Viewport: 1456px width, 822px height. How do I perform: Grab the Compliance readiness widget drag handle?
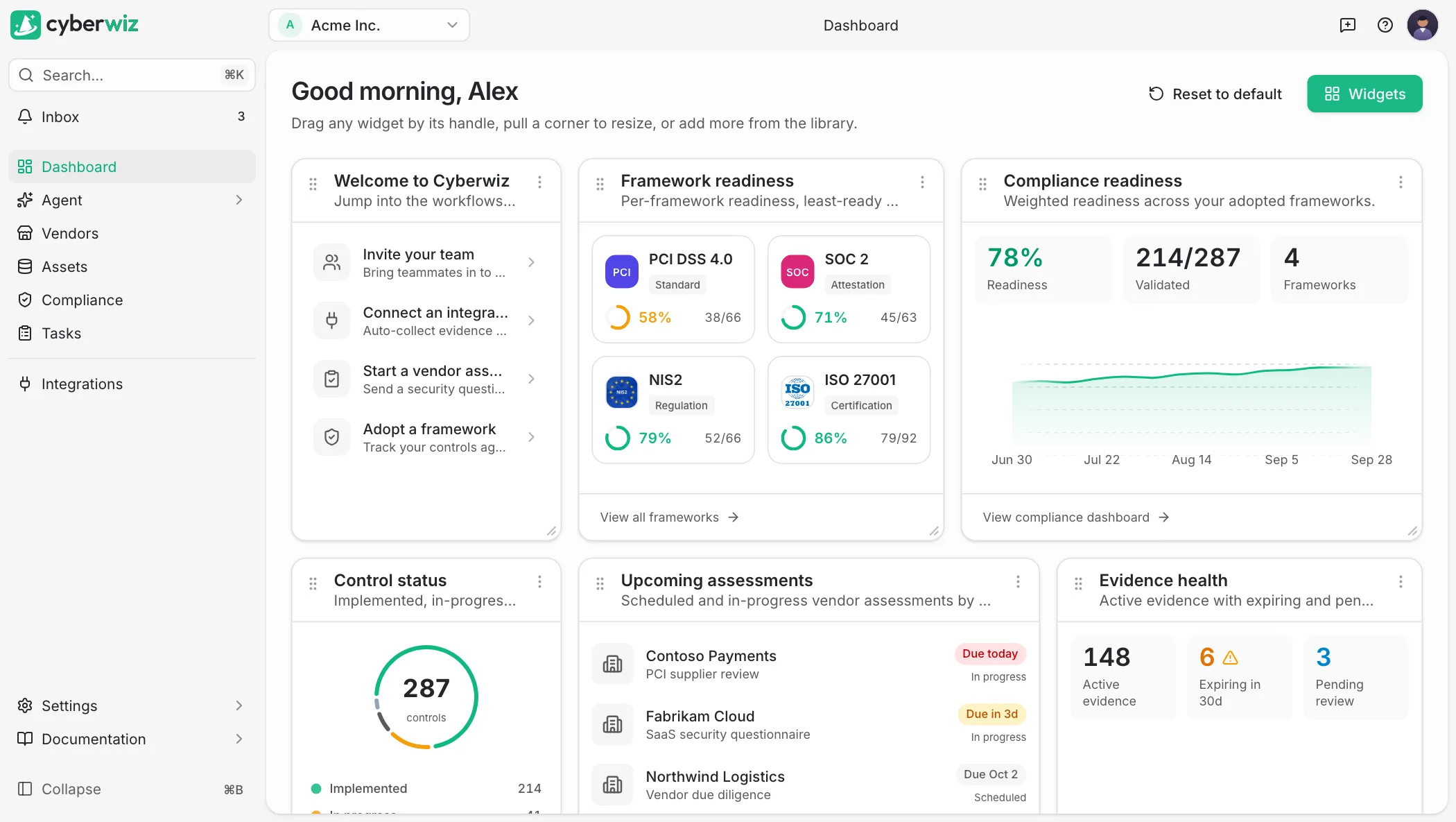(x=982, y=185)
